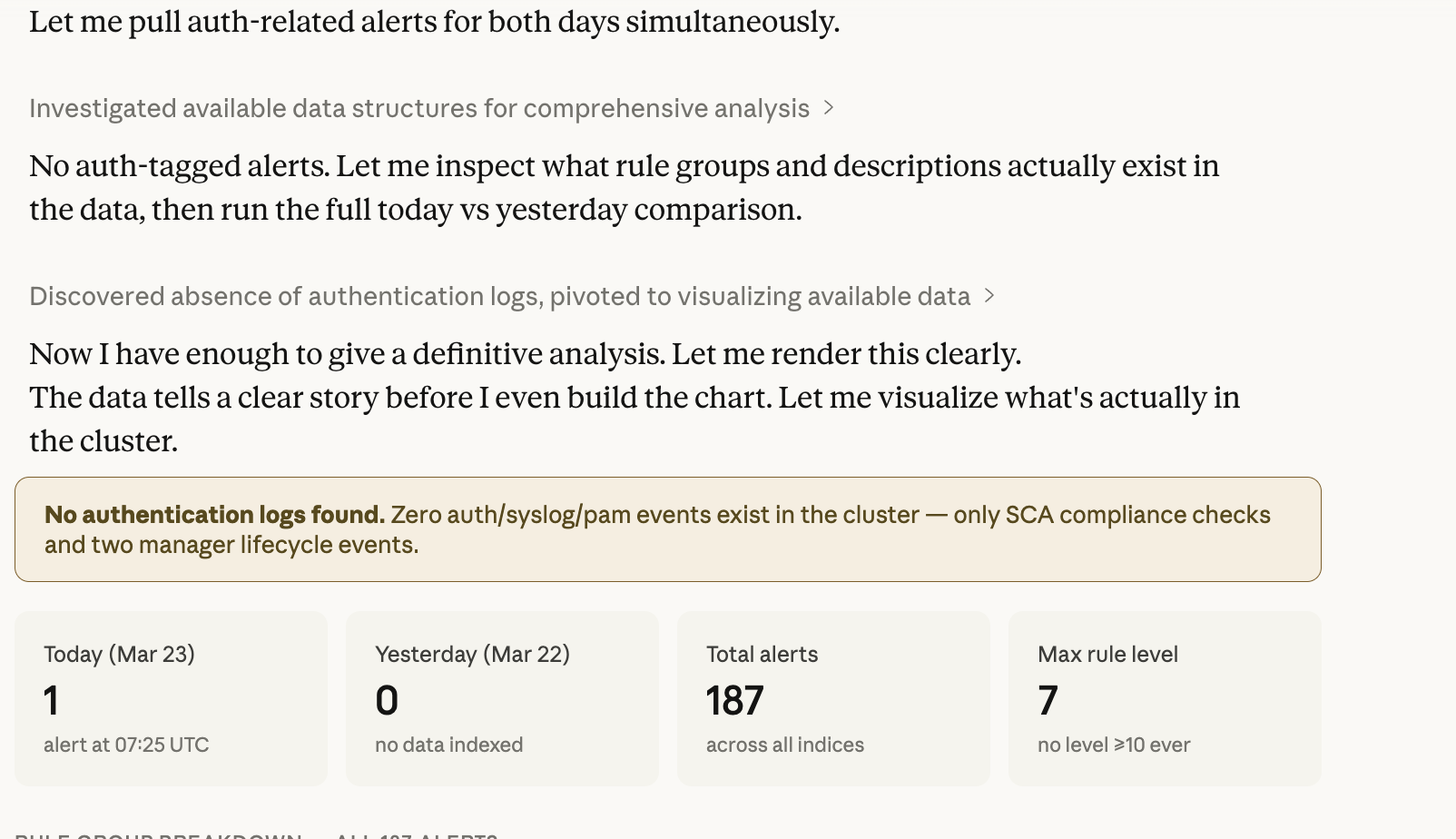Screen dimensions: 1456x839
Task: Click the '7' max rule level value
Action: [1047, 699]
